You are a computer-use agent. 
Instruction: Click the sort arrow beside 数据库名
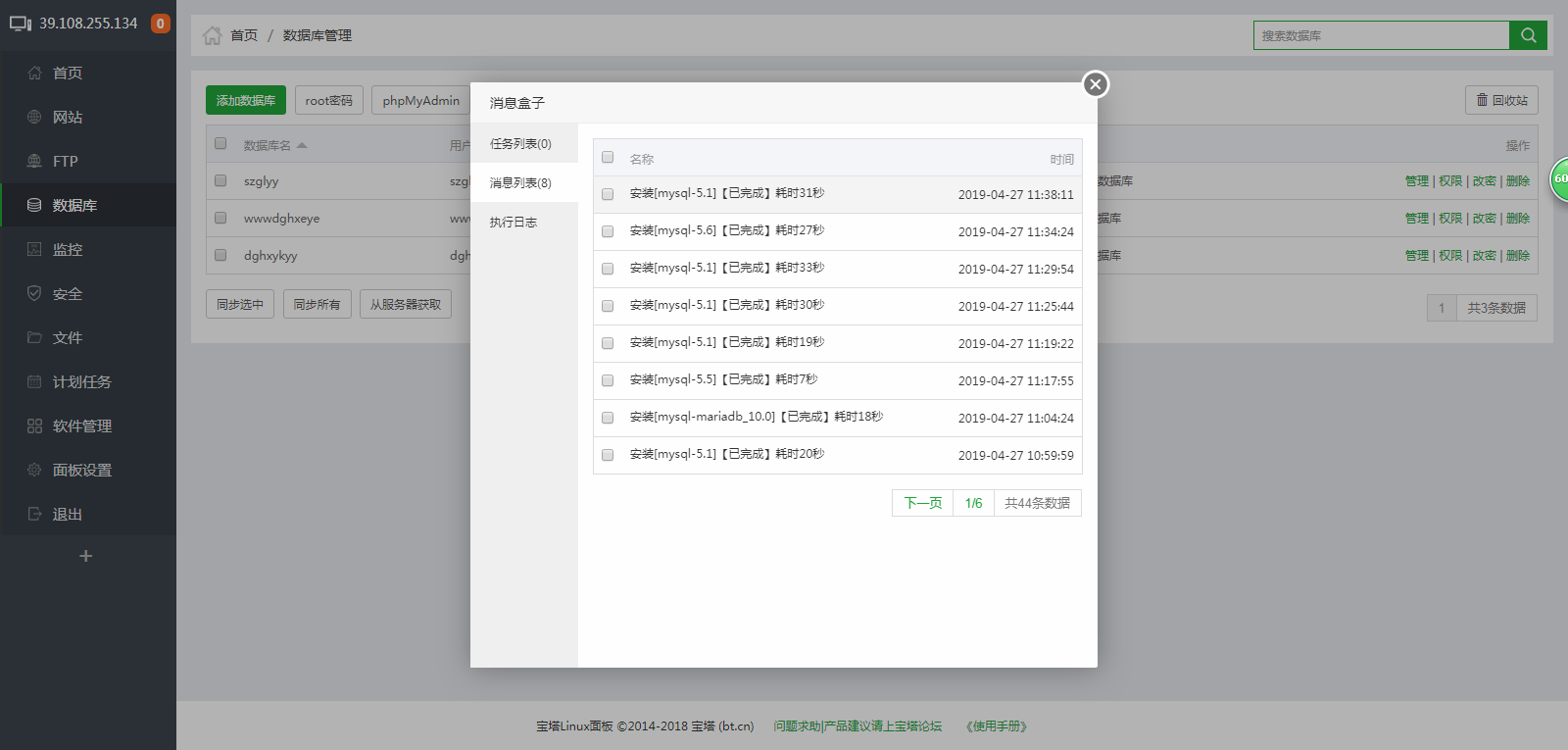(302, 145)
